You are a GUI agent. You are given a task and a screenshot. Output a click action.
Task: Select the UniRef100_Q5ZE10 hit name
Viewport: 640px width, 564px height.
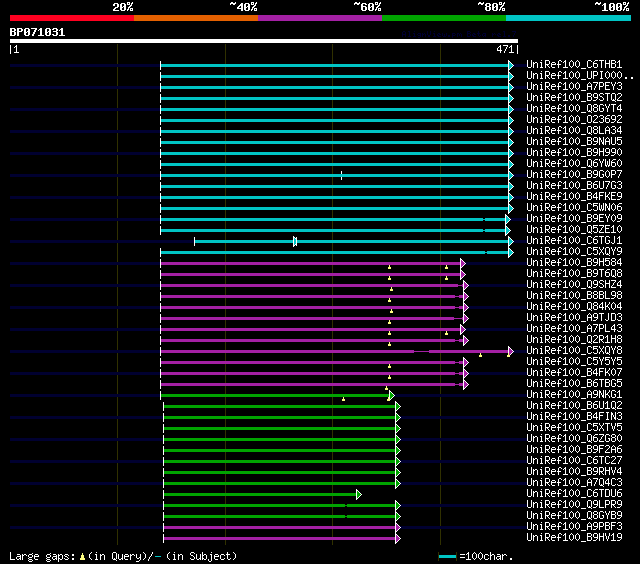(574, 229)
